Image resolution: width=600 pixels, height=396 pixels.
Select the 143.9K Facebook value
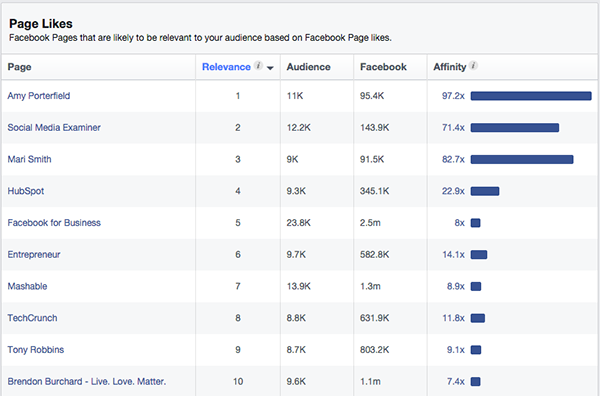tap(374, 127)
